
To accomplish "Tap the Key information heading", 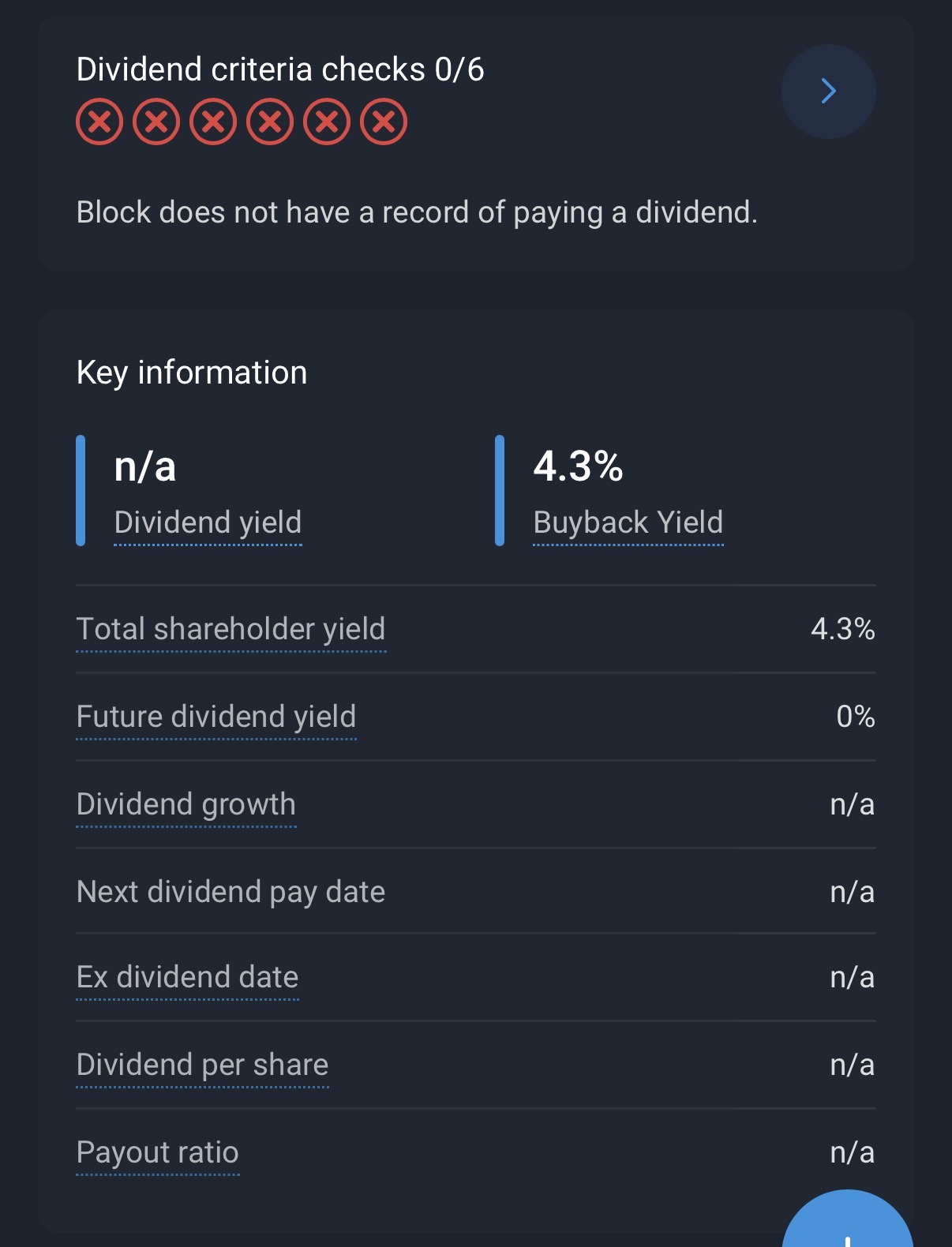I will (192, 373).
